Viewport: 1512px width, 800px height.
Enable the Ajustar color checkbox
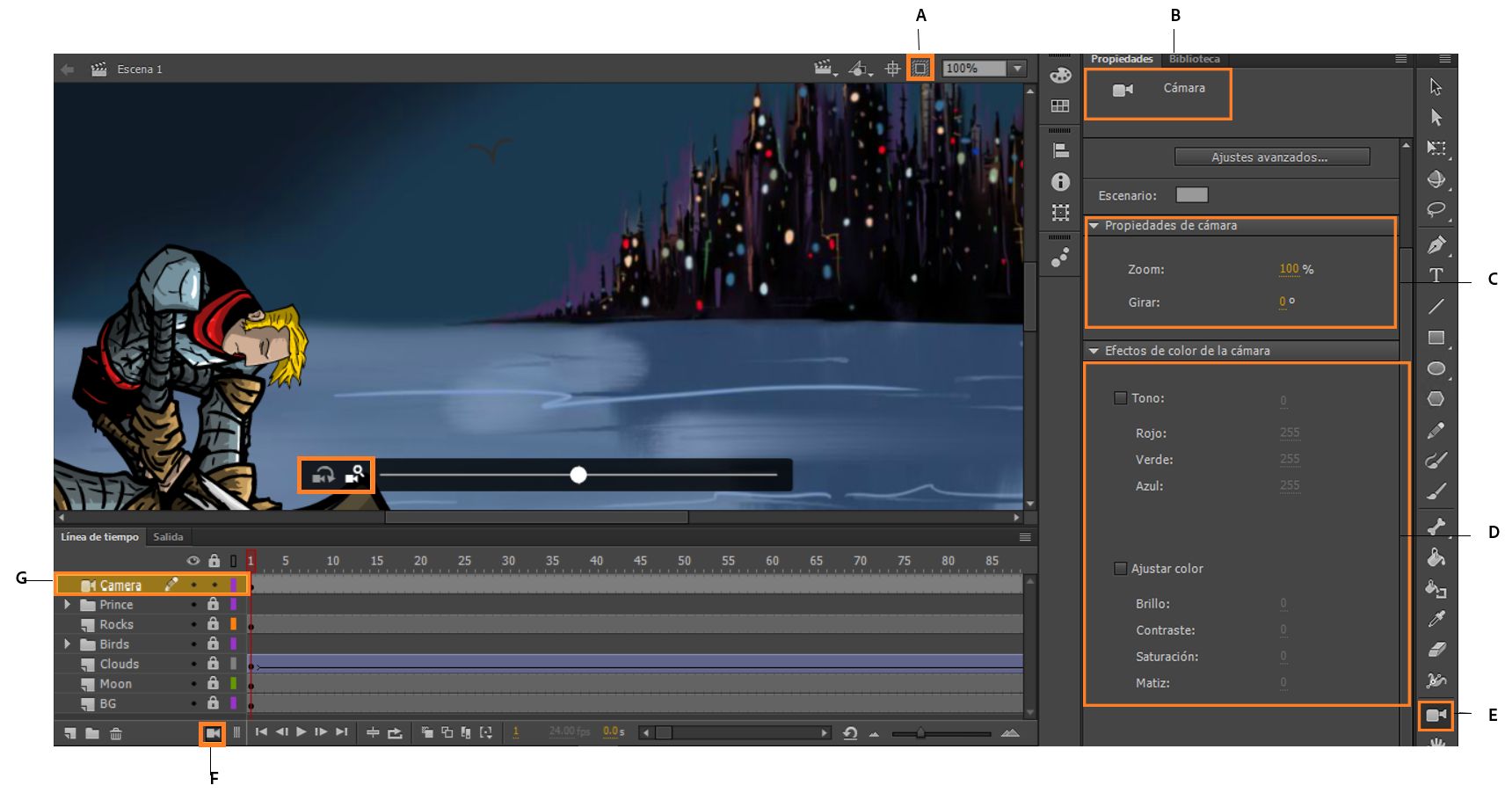point(1120,569)
